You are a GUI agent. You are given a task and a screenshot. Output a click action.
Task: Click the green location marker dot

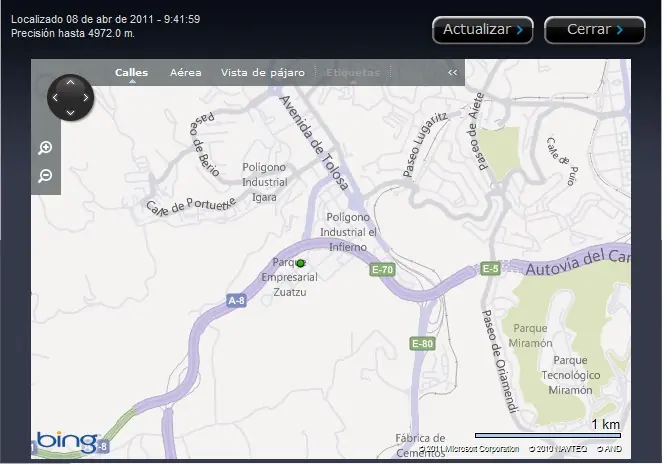point(300,263)
